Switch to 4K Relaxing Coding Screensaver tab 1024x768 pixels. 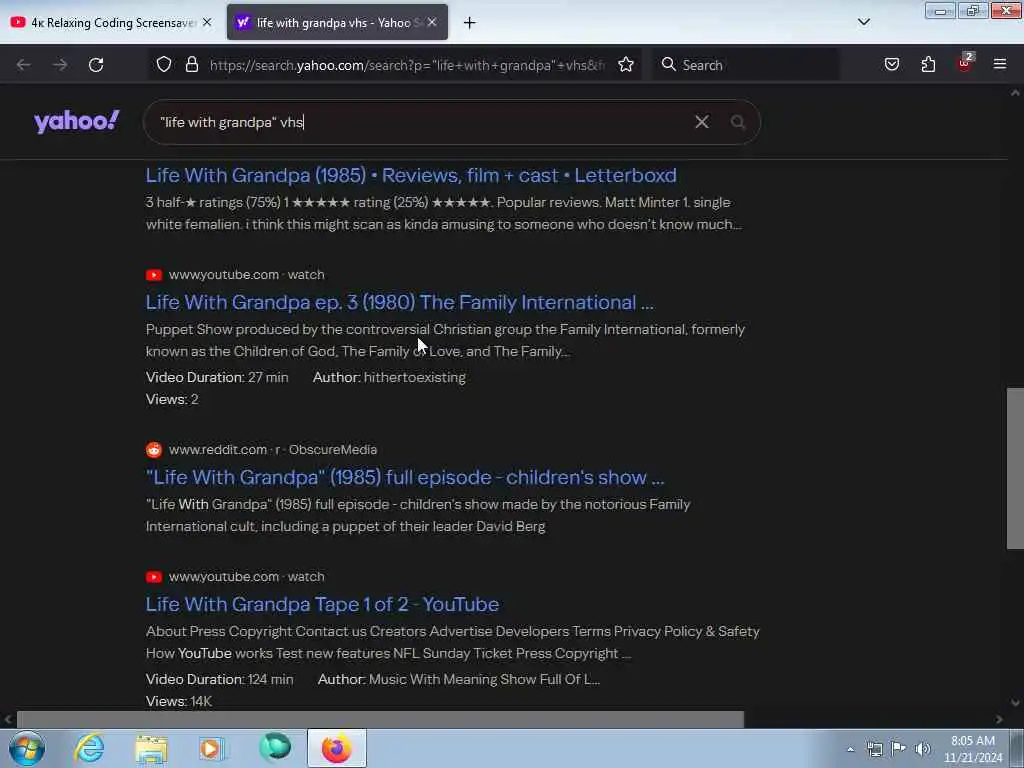pyautogui.click(x=112, y=22)
